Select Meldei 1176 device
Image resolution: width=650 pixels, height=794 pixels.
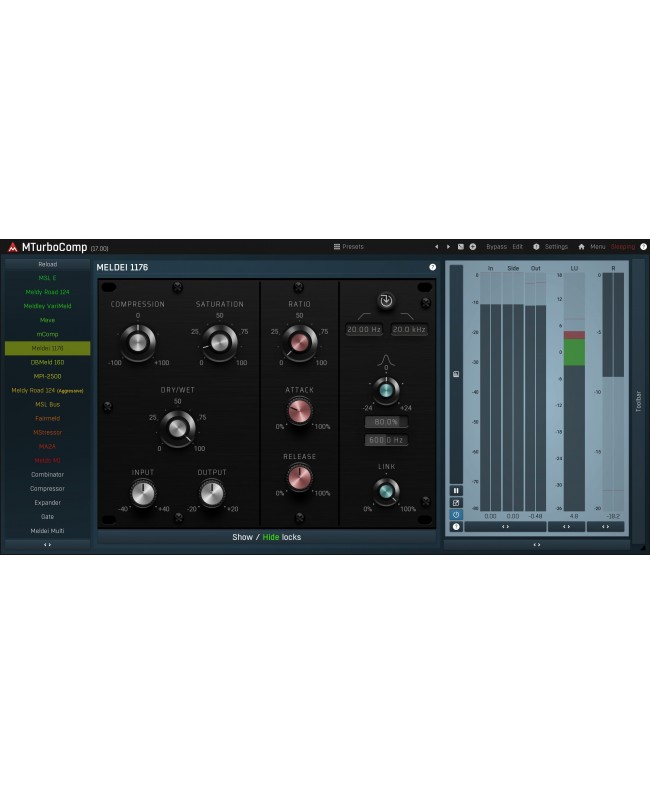[x=48, y=348]
